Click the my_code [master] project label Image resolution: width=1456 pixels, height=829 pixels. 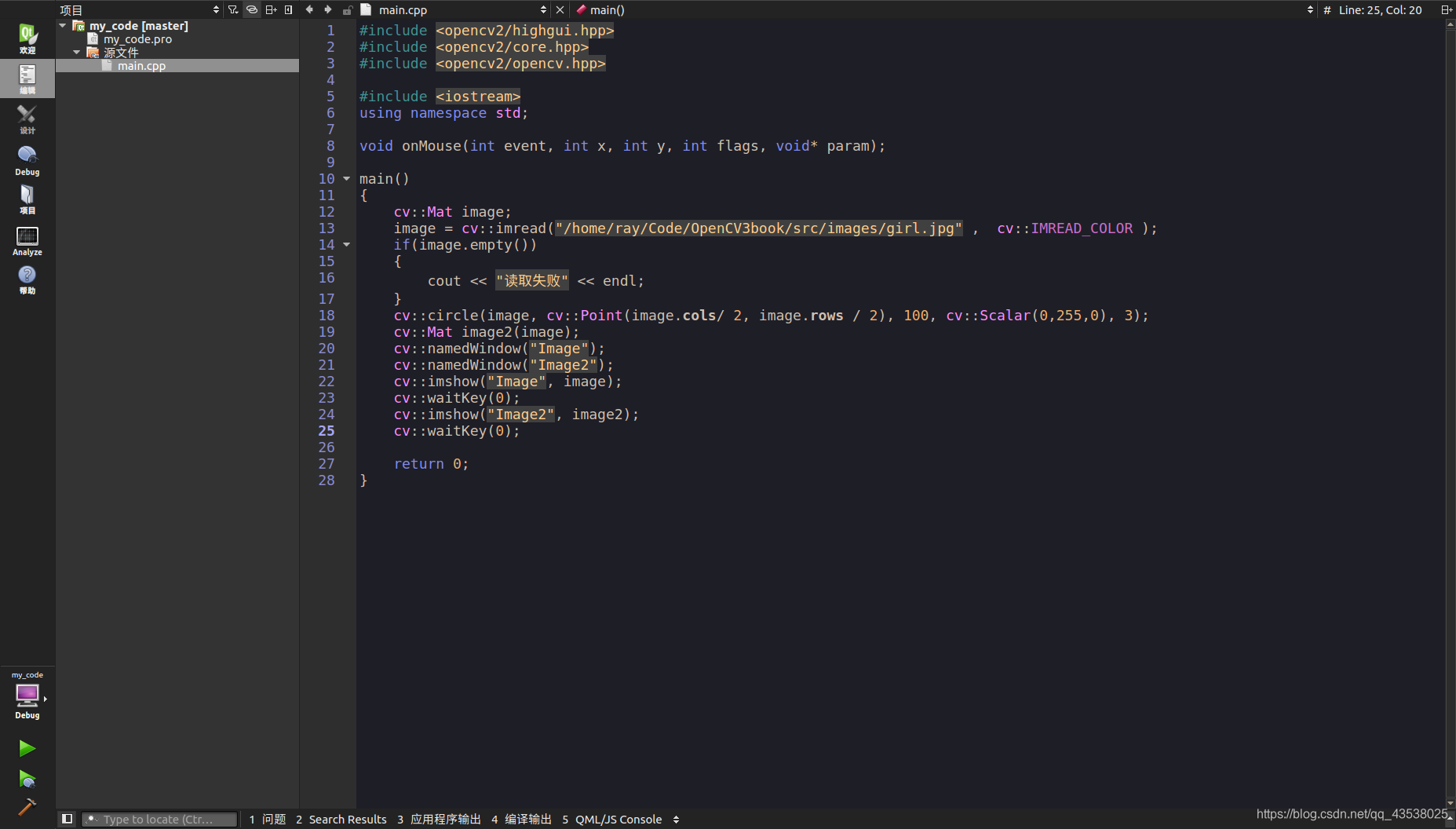[139, 25]
